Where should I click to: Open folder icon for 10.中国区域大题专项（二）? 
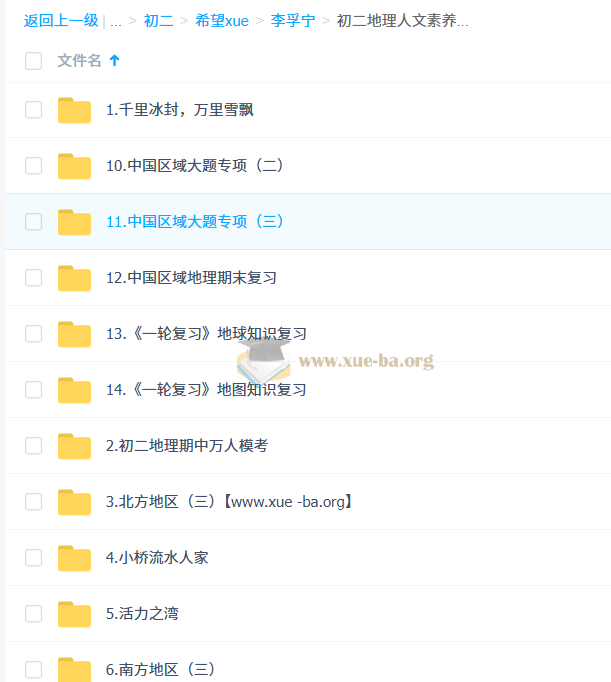click(x=74, y=166)
